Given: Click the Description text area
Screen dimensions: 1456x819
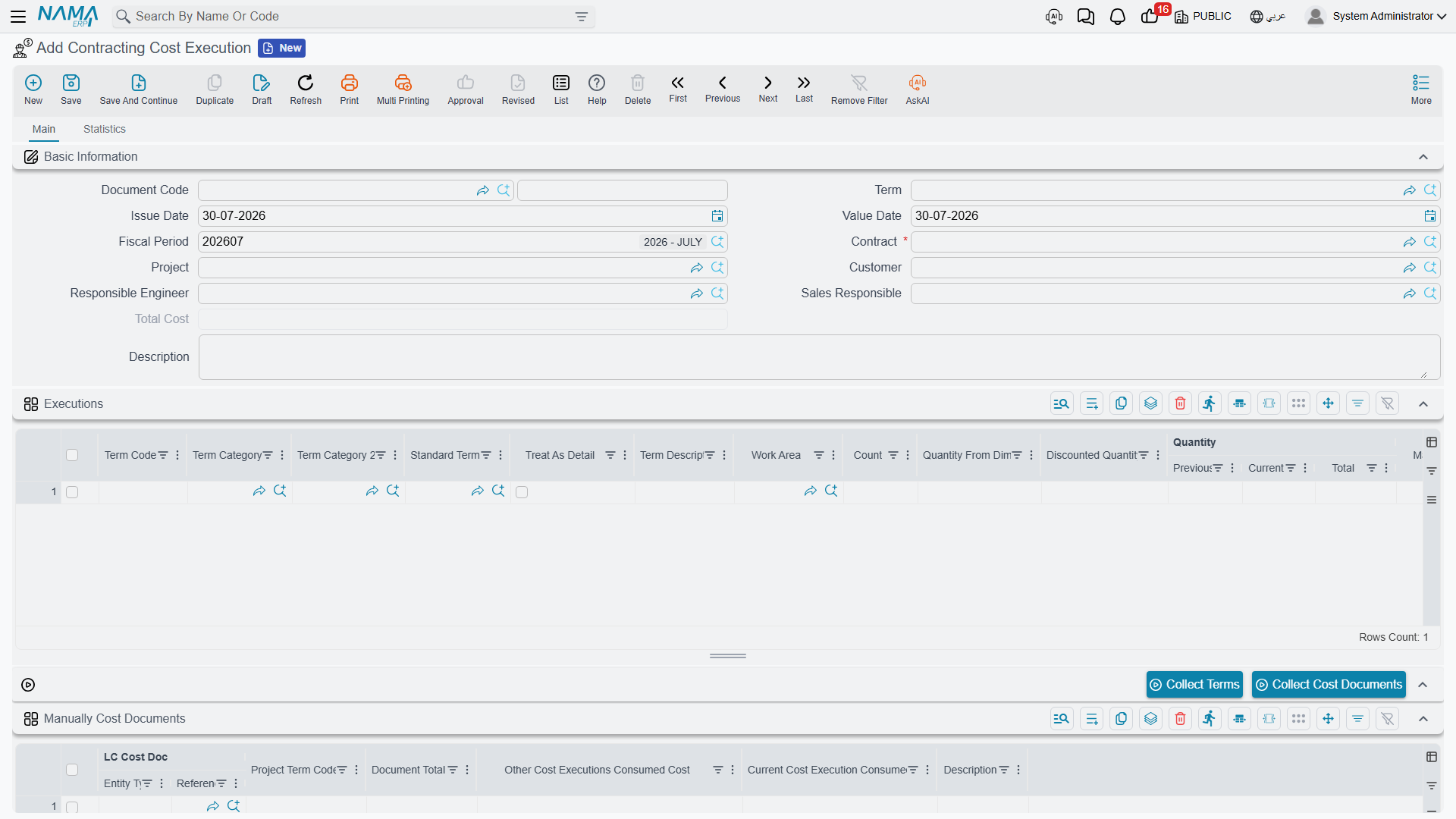Looking at the screenshot, I should click(819, 357).
